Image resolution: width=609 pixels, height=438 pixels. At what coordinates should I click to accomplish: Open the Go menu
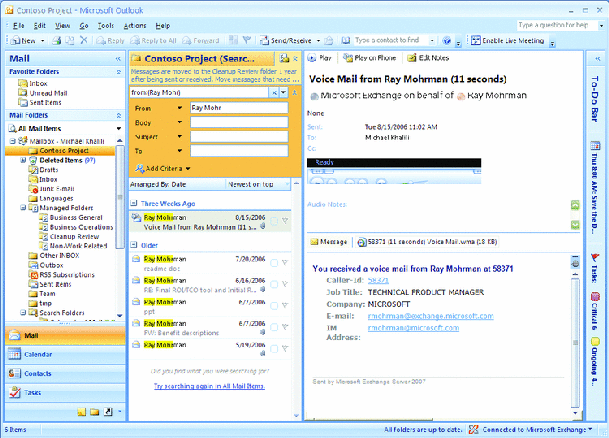click(84, 26)
